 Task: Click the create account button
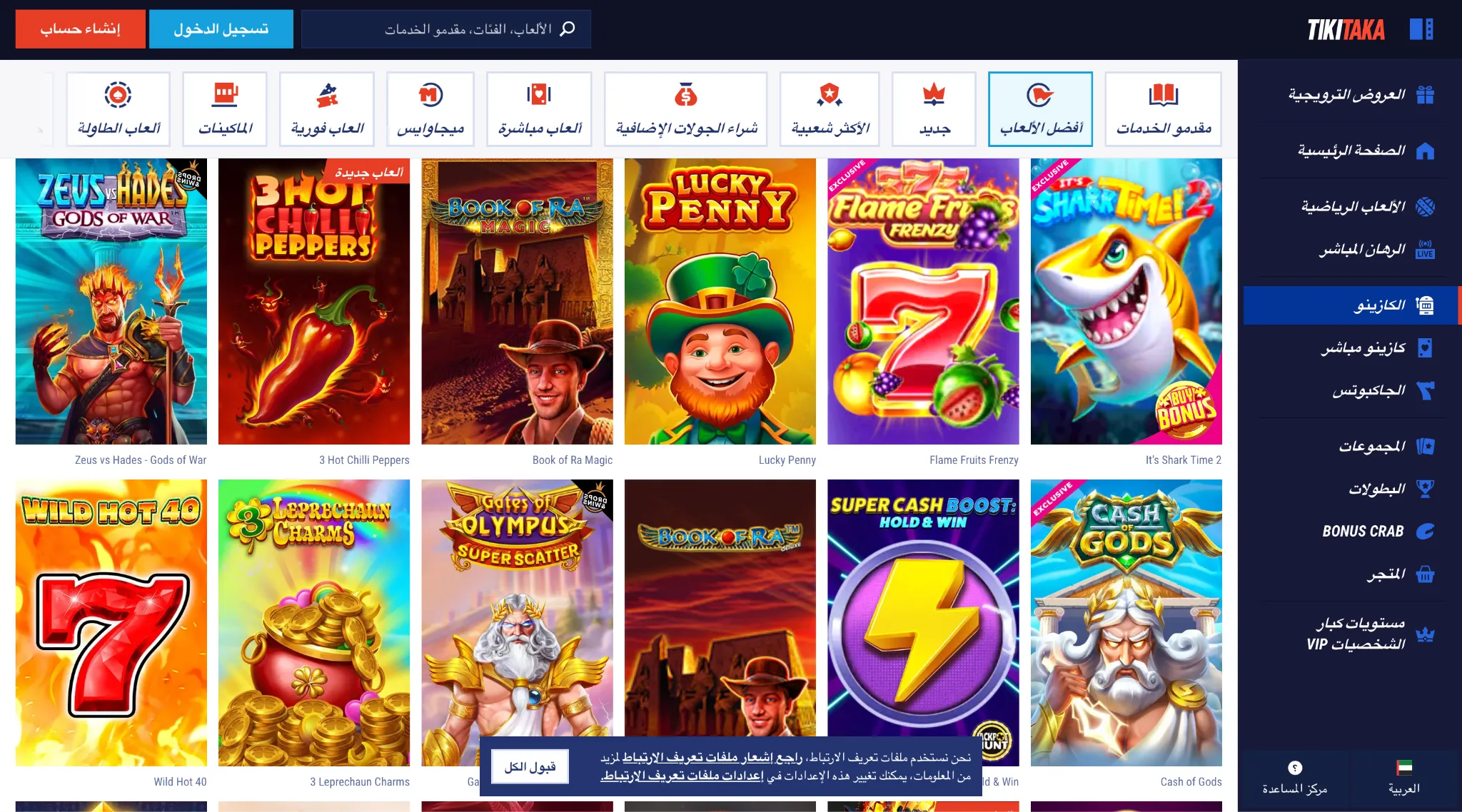(x=81, y=29)
